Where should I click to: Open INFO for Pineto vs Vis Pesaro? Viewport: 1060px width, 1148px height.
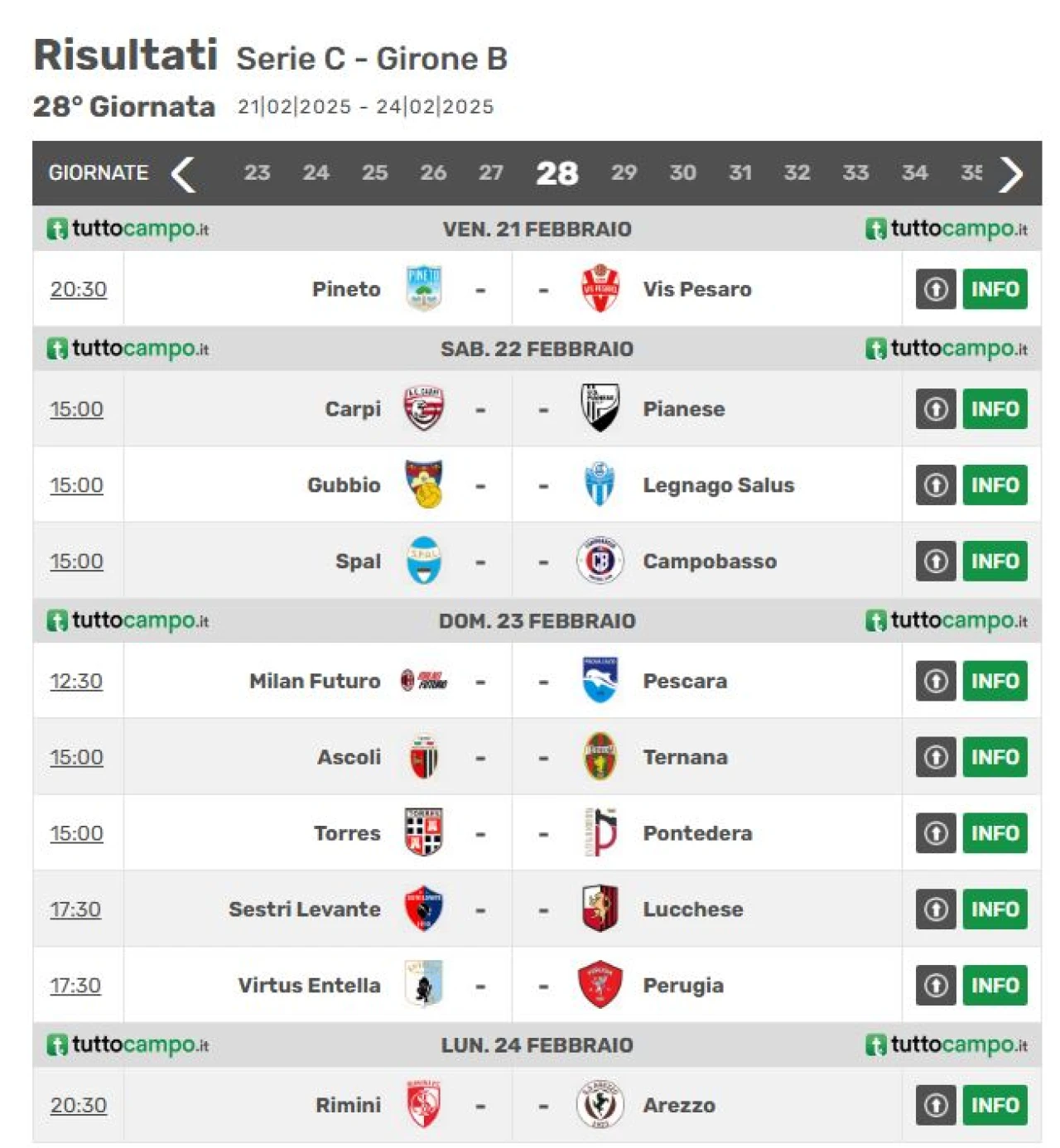(995, 289)
